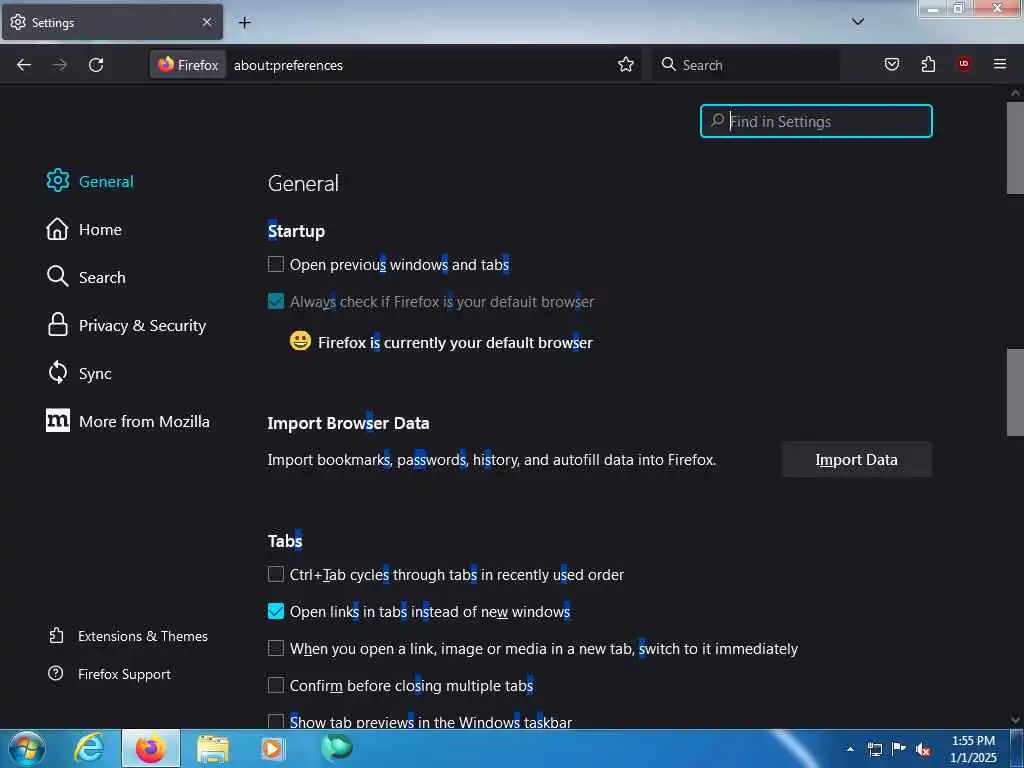The height and width of the screenshot is (768, 1024).
Task: Click the Sync arrows icon in sidebar
Action: pyautogui.click(x=57, y=372)
